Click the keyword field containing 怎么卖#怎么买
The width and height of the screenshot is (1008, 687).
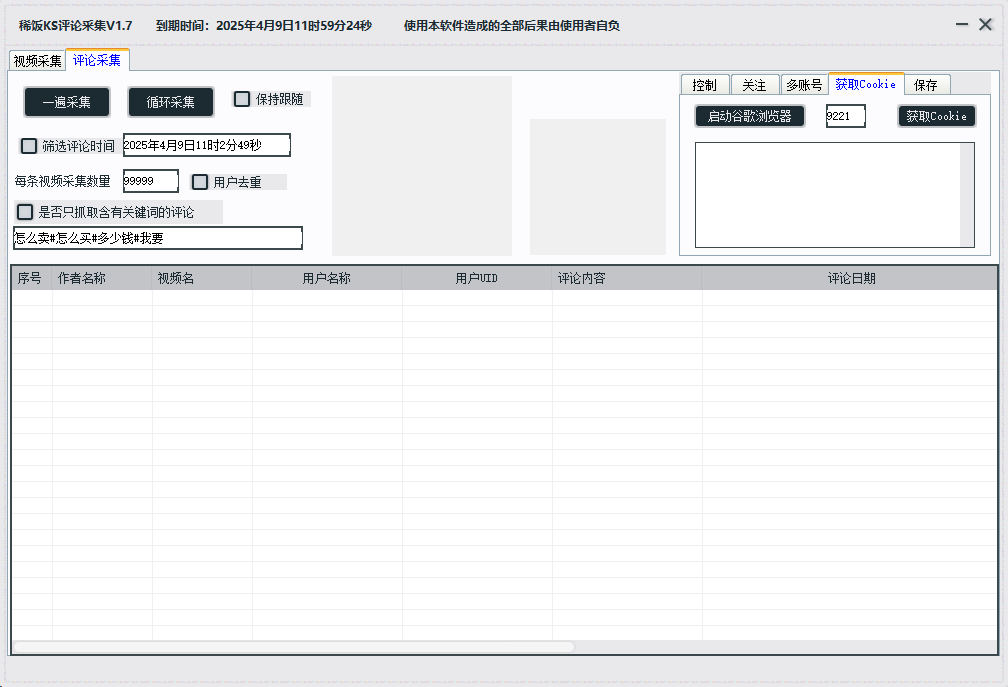[x=157, y=238]
